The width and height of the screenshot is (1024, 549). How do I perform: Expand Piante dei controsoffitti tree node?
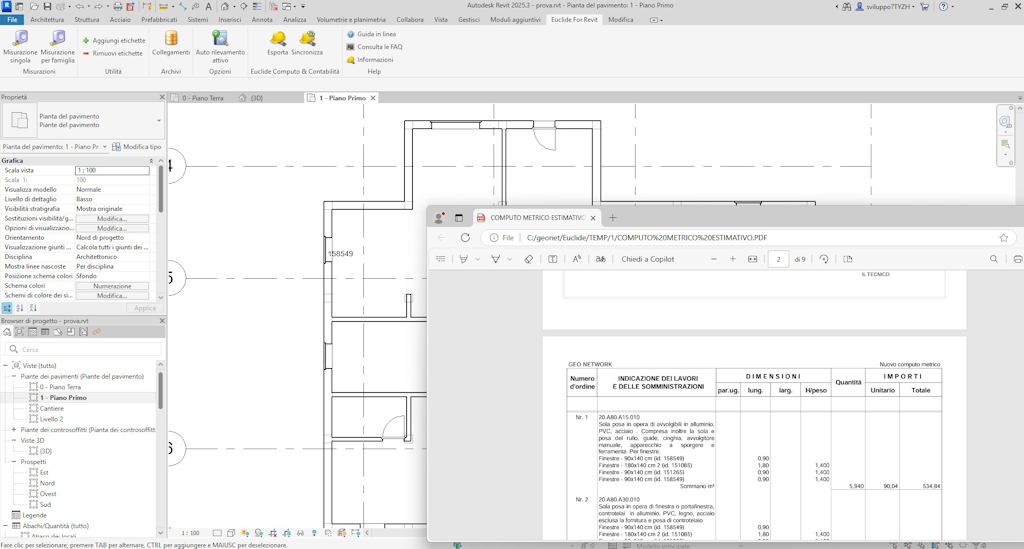[14, 430]
